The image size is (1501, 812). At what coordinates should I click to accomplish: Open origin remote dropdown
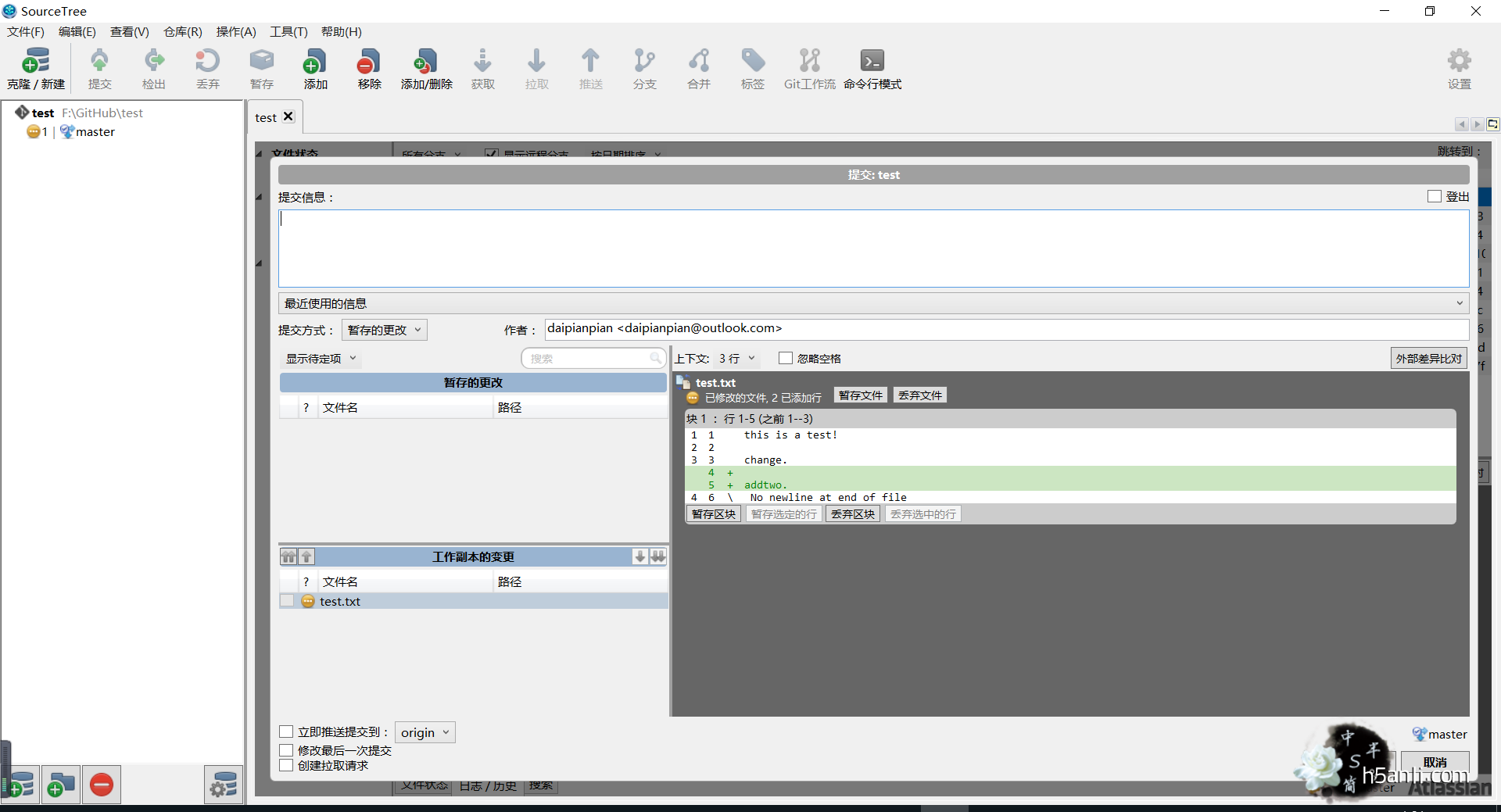click(x=425, y=732)
